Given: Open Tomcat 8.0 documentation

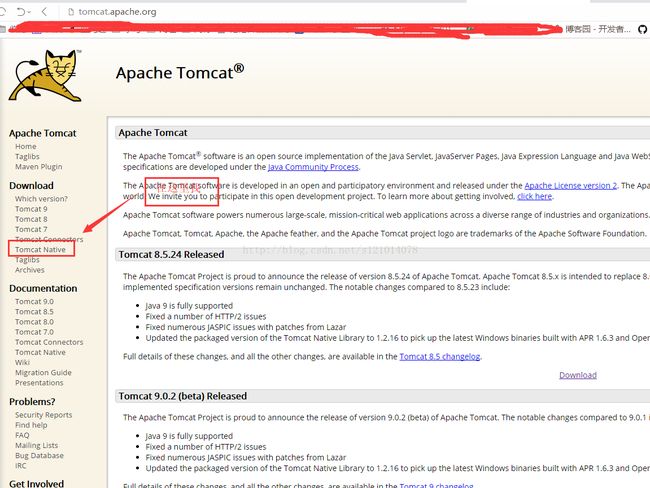Looking at the screenshot, I should click(34, 322).
